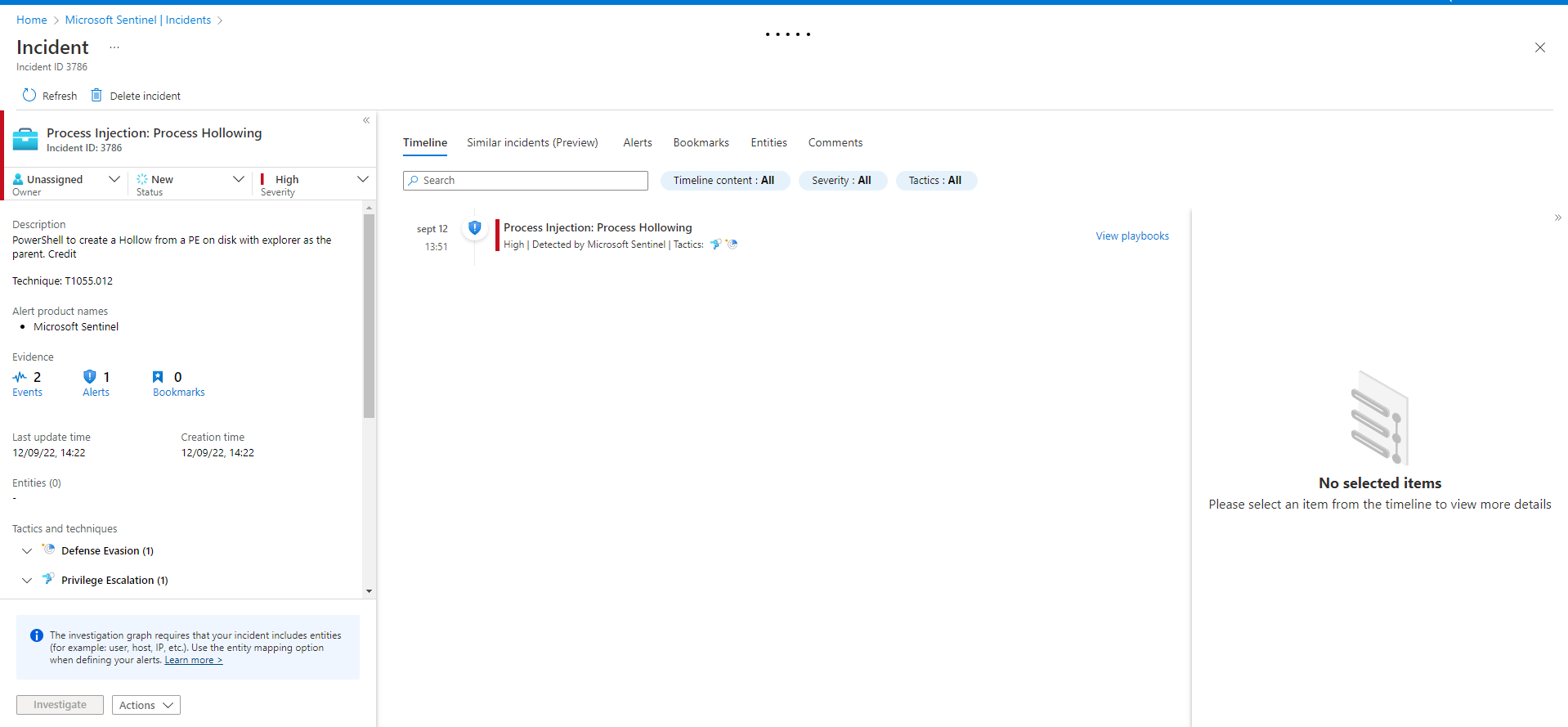Open the Actions dropdown button
Image resolution: width=1568 pixels, height=727 pixels.
coord(146,705)
